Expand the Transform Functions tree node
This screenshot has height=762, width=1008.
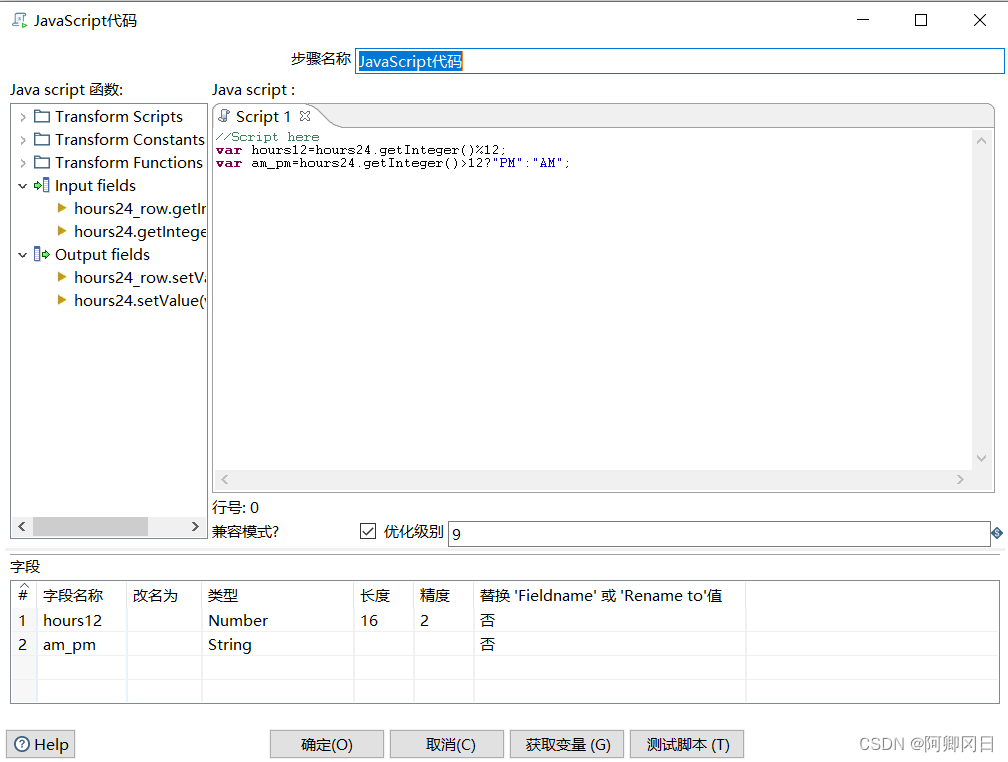tap(23, 163)
